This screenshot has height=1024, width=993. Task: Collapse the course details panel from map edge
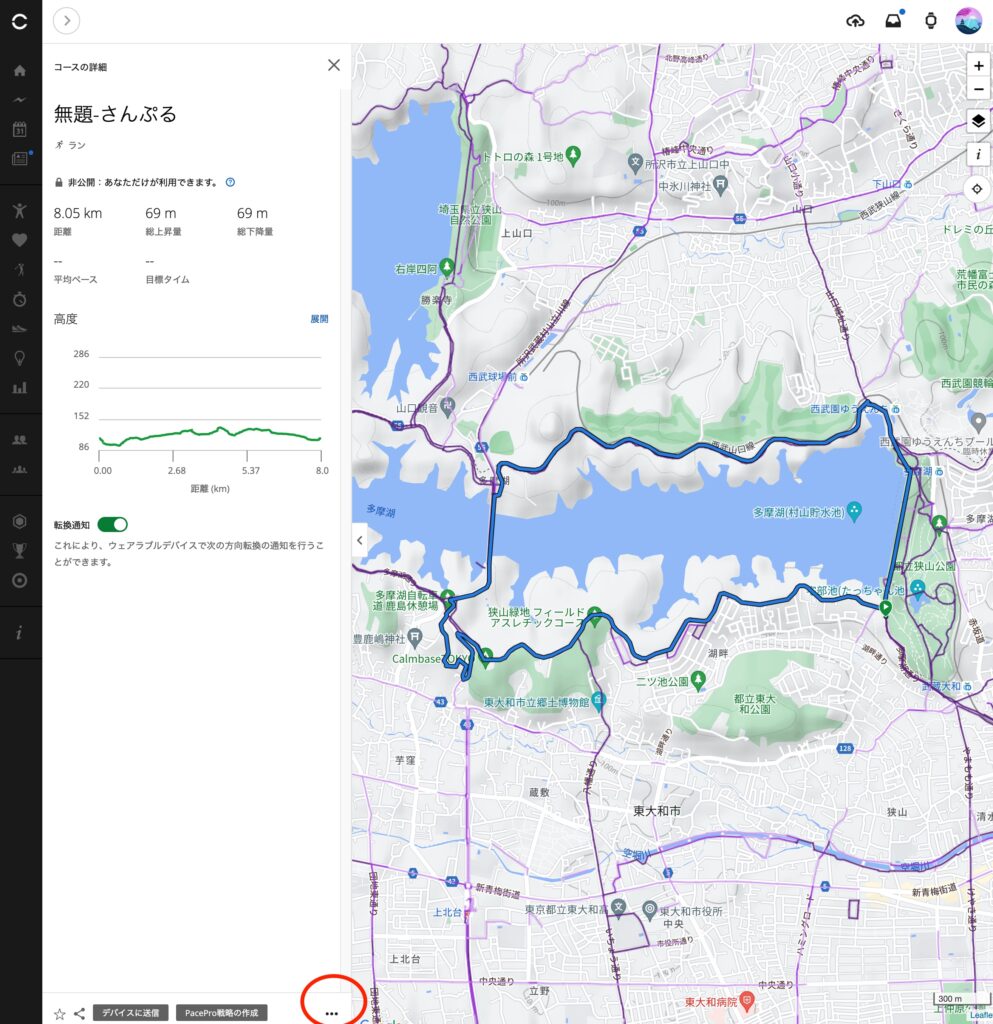click(360, 540)
